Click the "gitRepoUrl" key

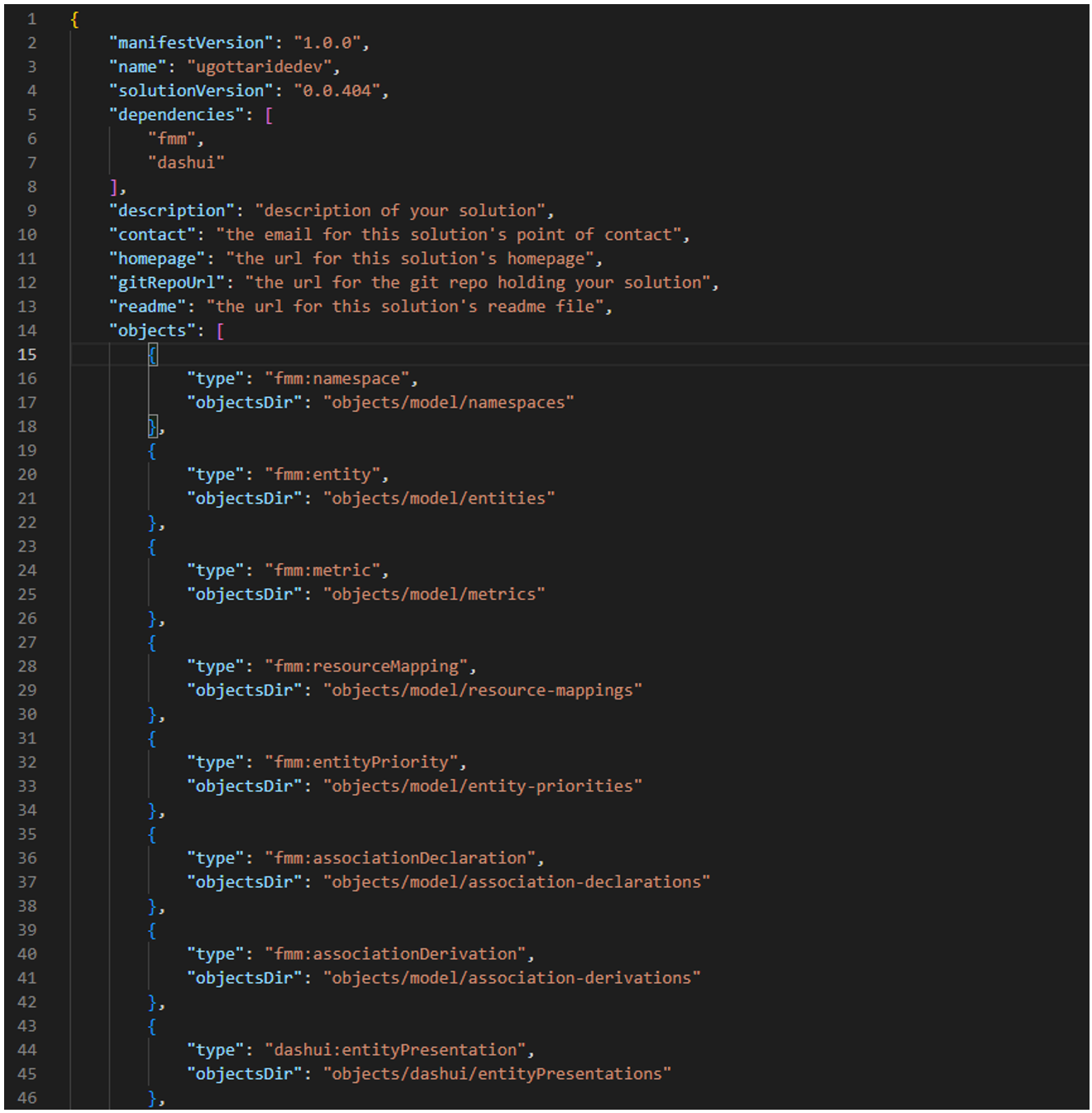(166, 283)
